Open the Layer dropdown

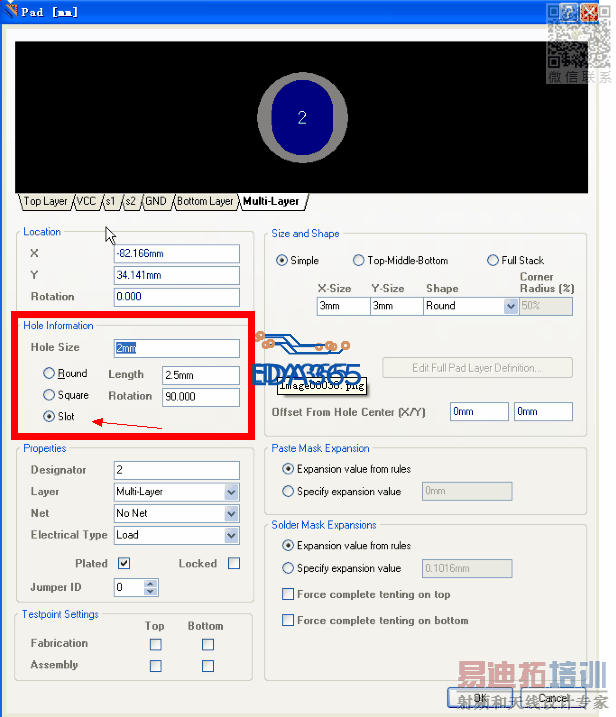click(x=231, y=492)
